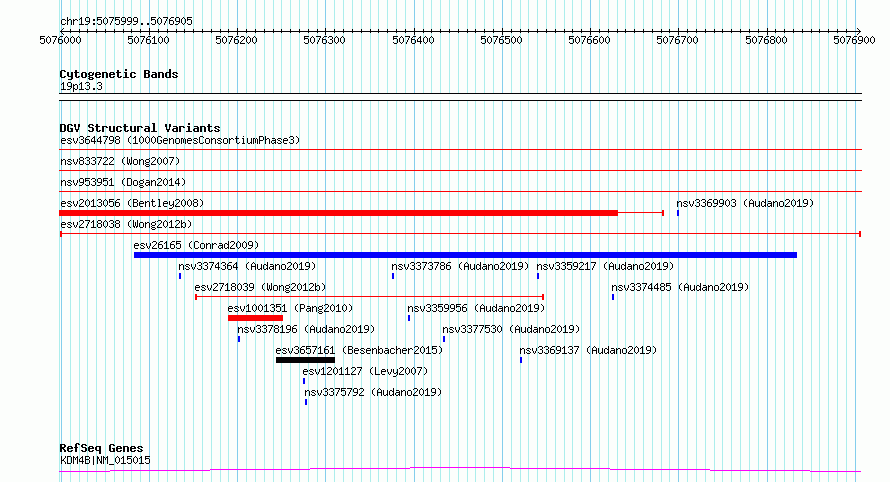
Task: Click ruler position 5076700
Action: (x=677, y=40)
